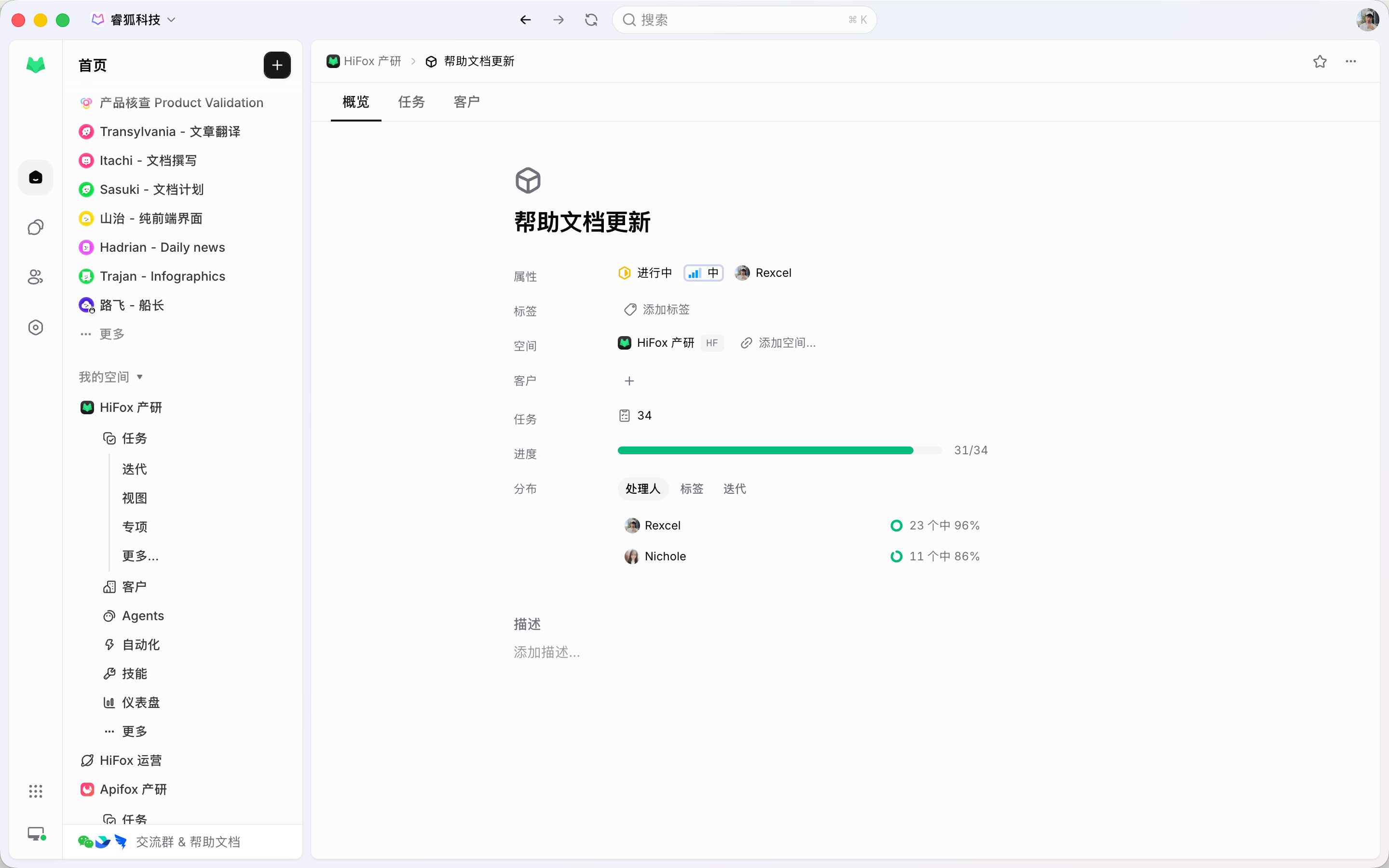Open 山治 - 纯前端界面 agent
Screen dimensions: 1389x868
point(141,218)
